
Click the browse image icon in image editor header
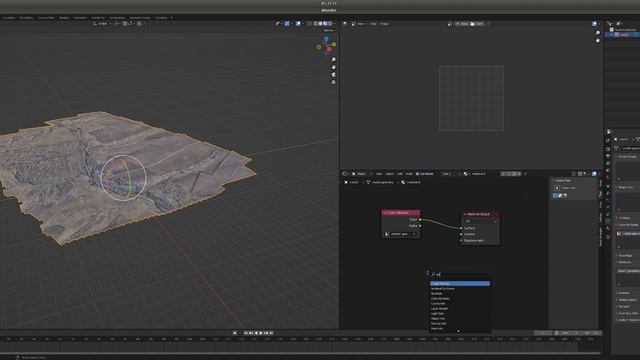pyautogui.click(x=450, y=24)
